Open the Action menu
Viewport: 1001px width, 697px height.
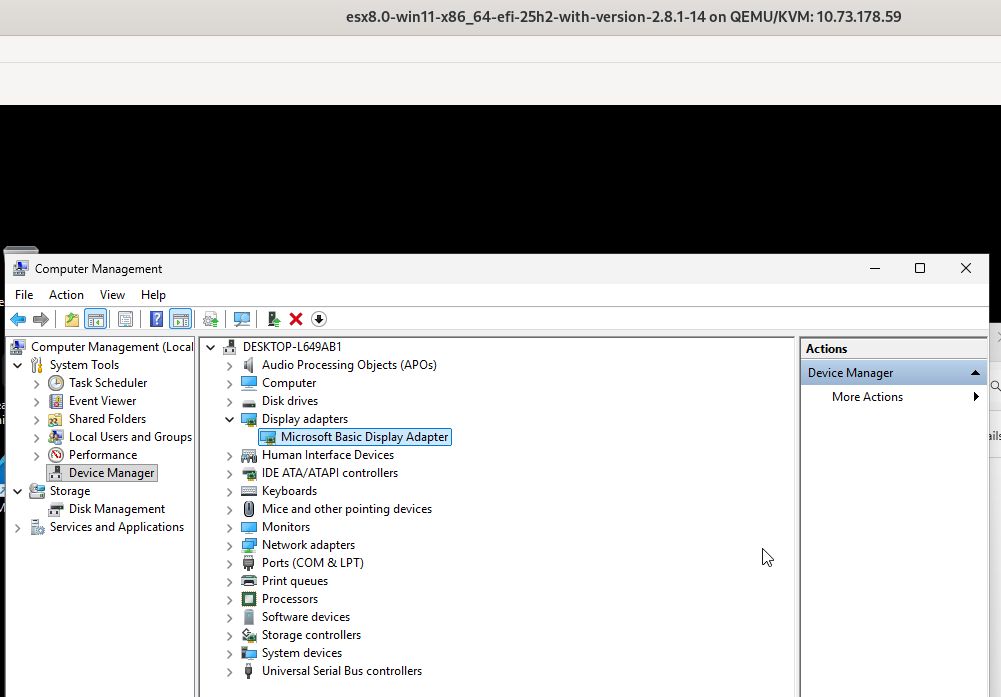66,295
